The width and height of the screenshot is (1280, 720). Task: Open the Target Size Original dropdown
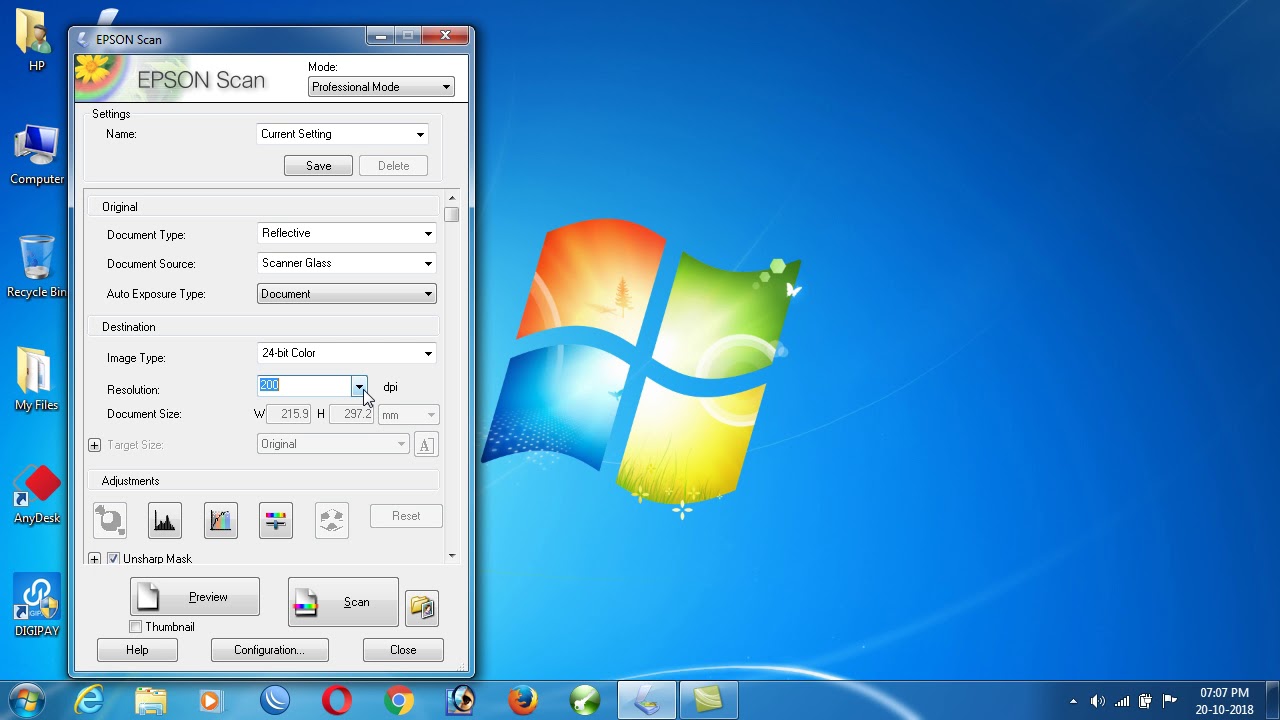[x=333, y=444]
